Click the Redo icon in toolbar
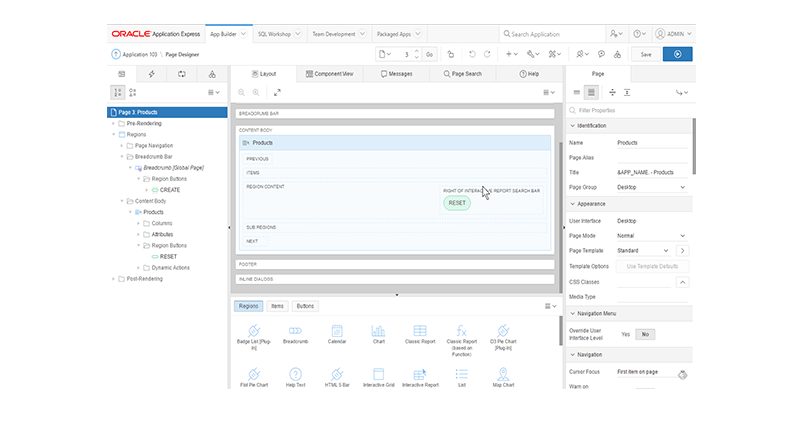This screenshot has height=443, width=800. [x=487, y=54]
